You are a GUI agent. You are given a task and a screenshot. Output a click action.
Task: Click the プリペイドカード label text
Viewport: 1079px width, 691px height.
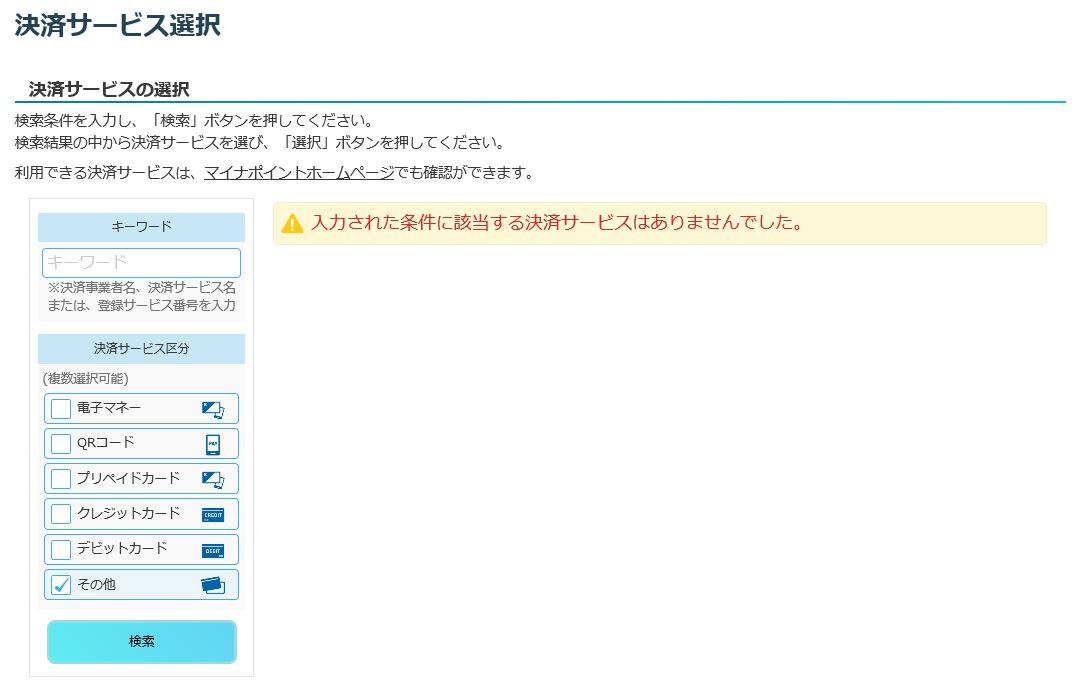pos(129,478)
